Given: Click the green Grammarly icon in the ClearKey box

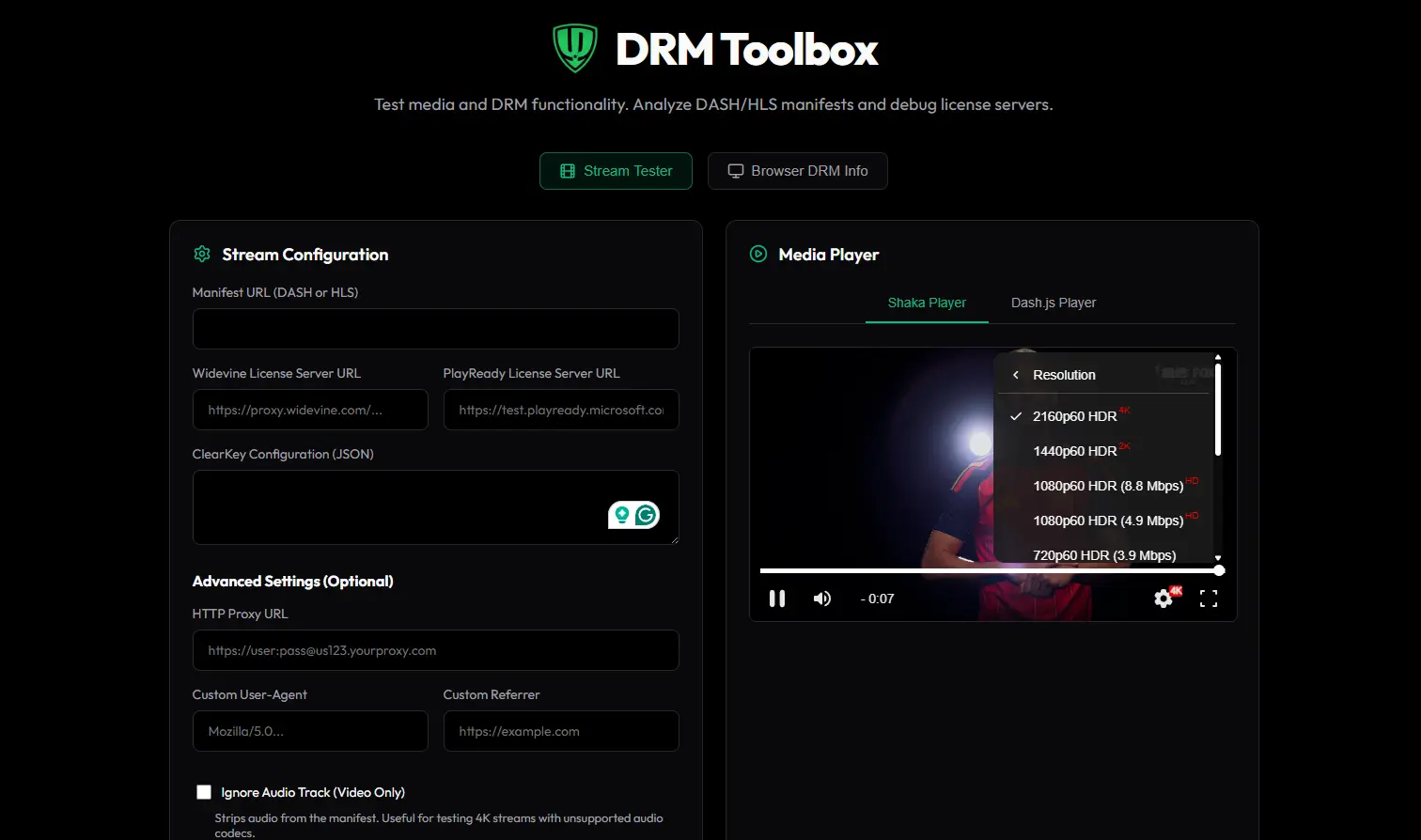Looking at the screenshot, I should click(646, 515).
